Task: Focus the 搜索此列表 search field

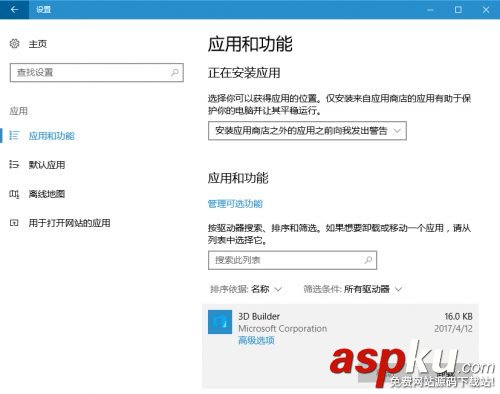Action: [292, 260]
